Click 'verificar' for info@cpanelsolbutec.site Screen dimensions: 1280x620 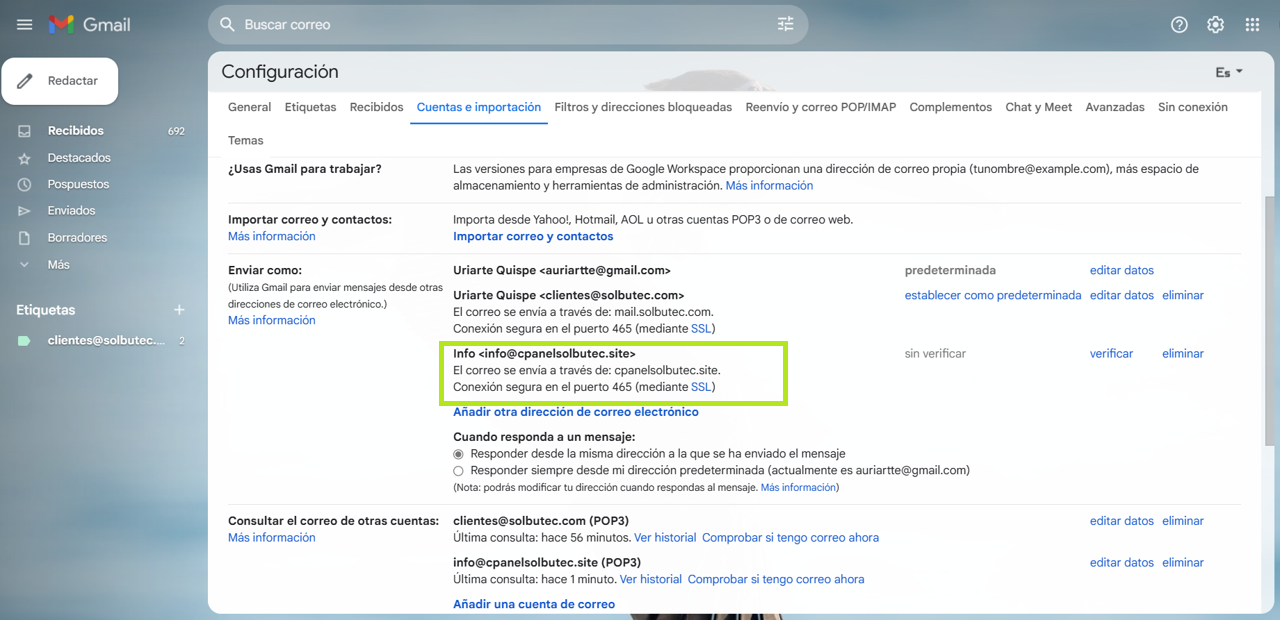pos(1111,354)
